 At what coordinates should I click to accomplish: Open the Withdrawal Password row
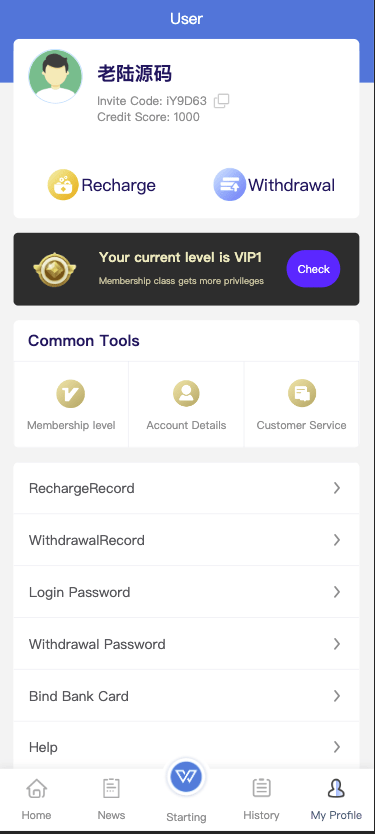[x=186, y=644]
